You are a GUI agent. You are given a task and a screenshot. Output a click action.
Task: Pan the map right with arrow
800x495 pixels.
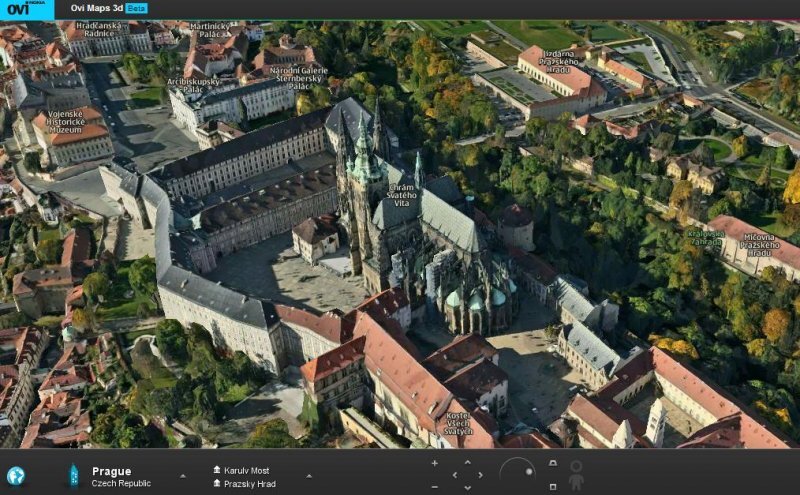pos(482,475)
